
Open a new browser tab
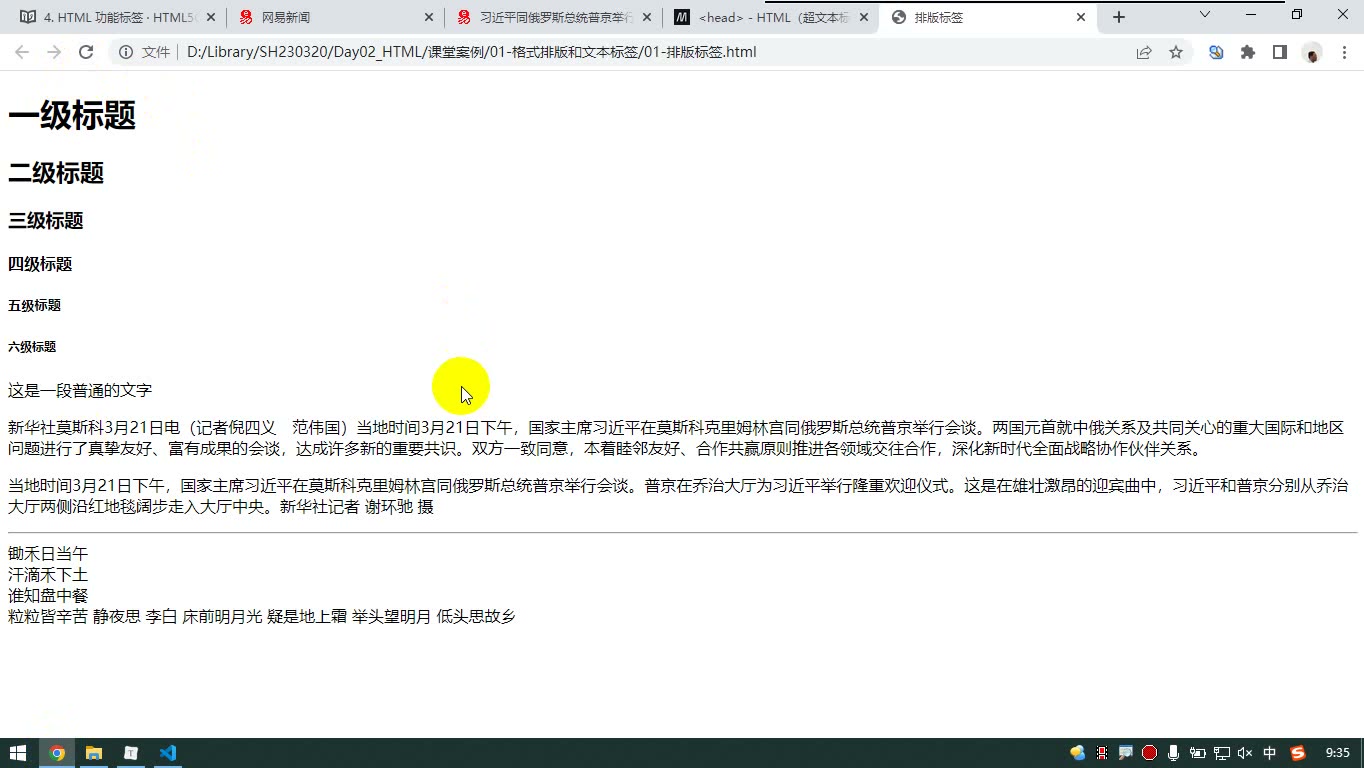[1119, 17]
